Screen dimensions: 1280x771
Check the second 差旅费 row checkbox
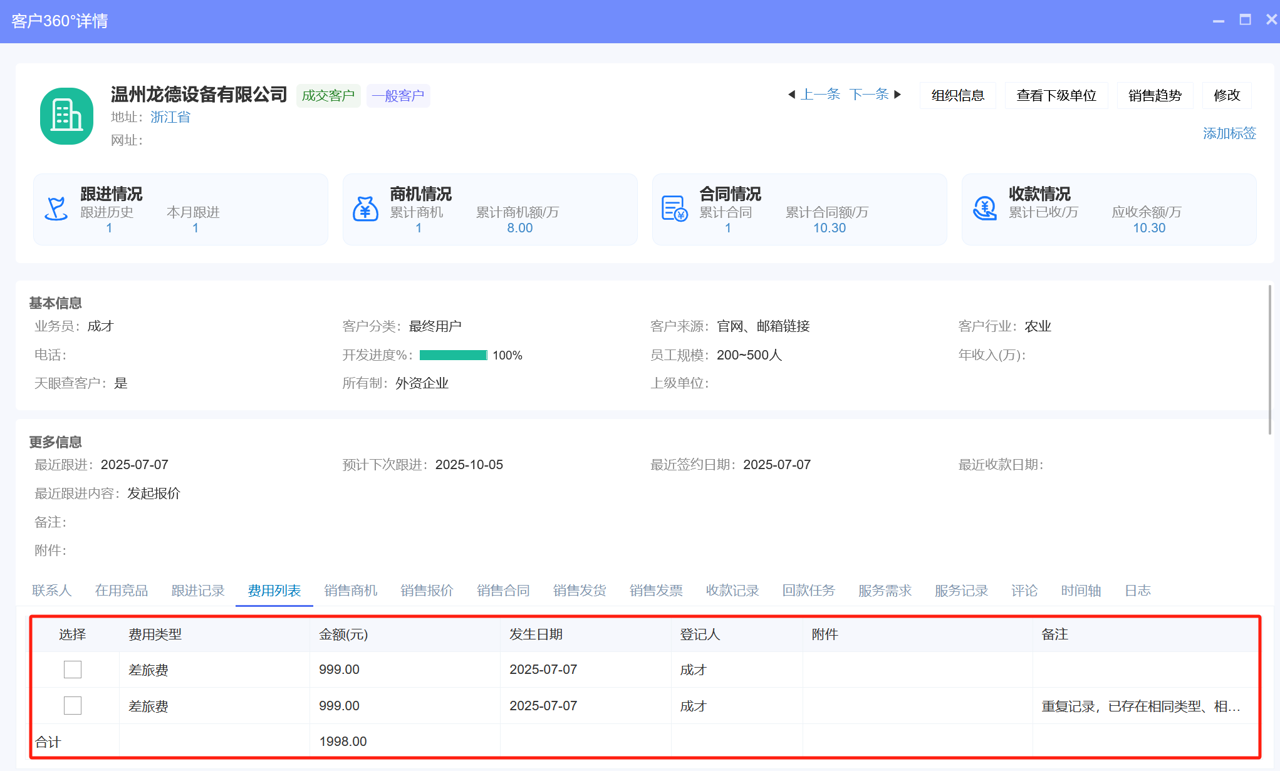(72, 705)
